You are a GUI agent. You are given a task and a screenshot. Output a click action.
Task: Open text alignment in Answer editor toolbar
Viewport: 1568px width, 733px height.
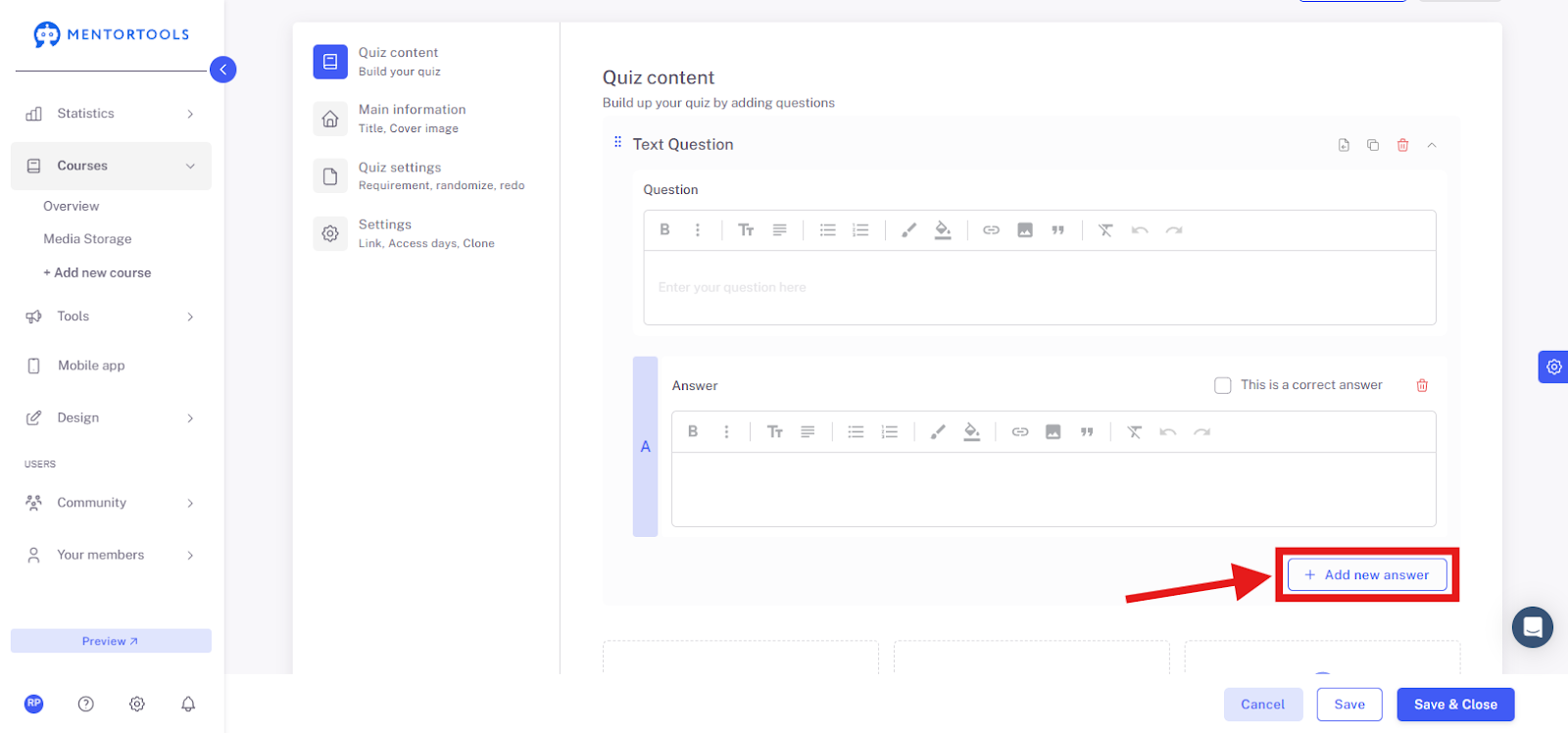(x=808, y=431)
